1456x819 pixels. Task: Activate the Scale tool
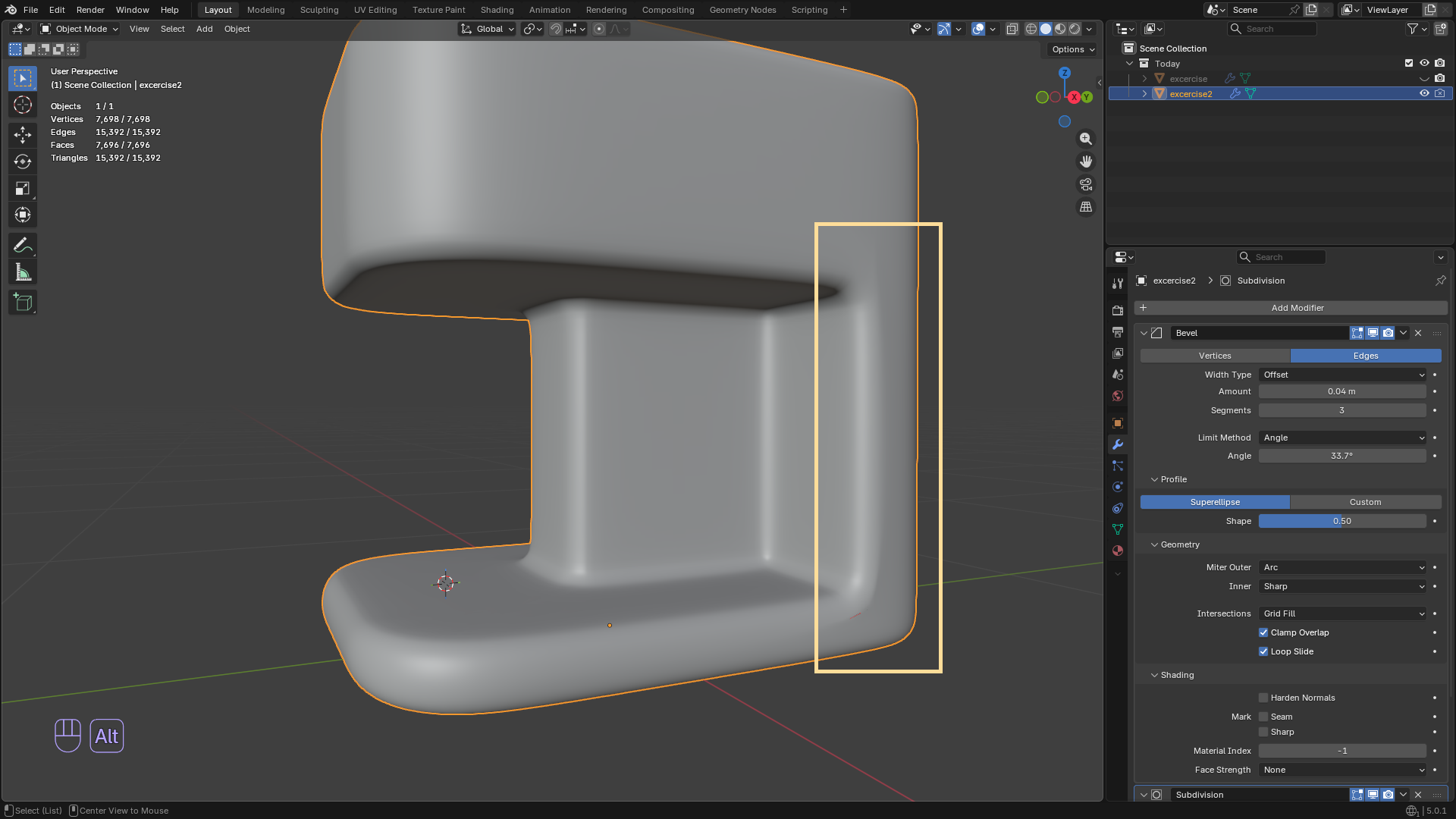click(x=23, y=188)
